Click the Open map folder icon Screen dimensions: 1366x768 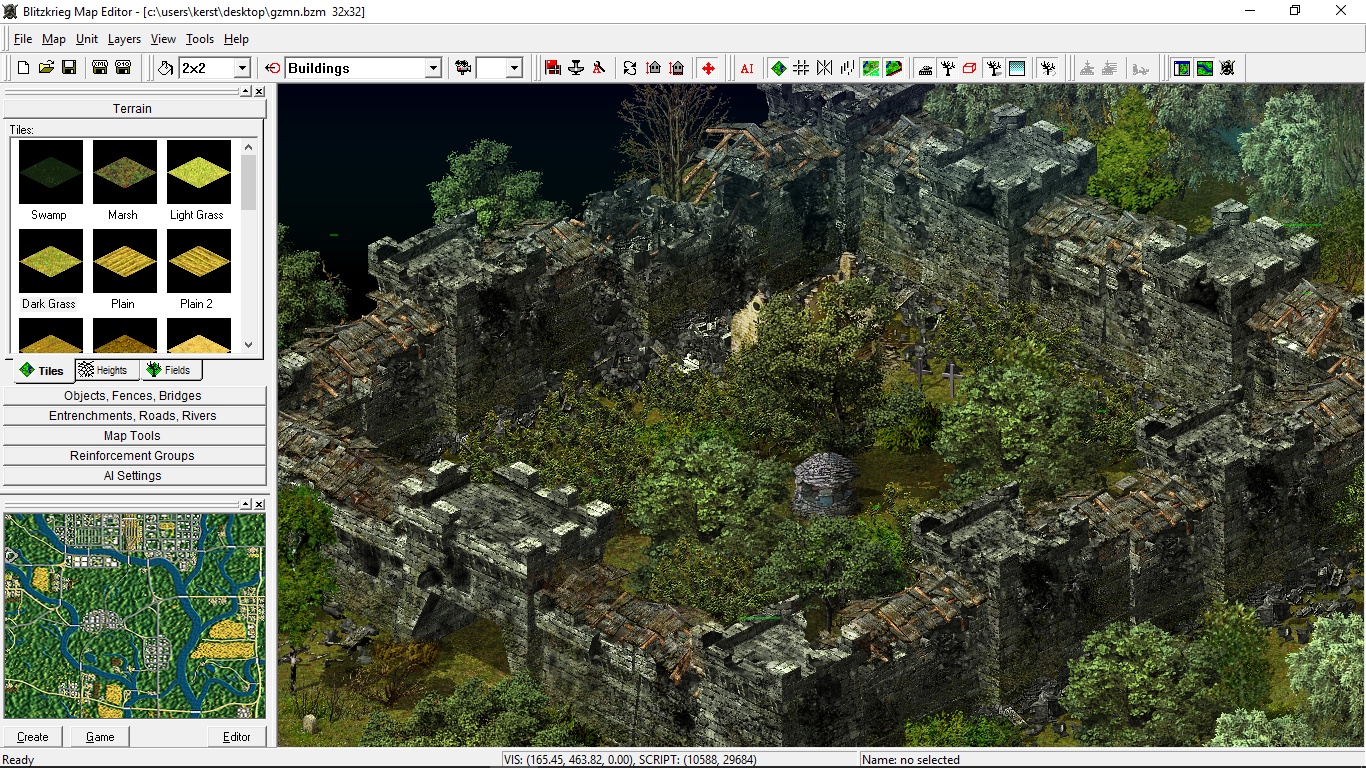click(x=47, y=68)
